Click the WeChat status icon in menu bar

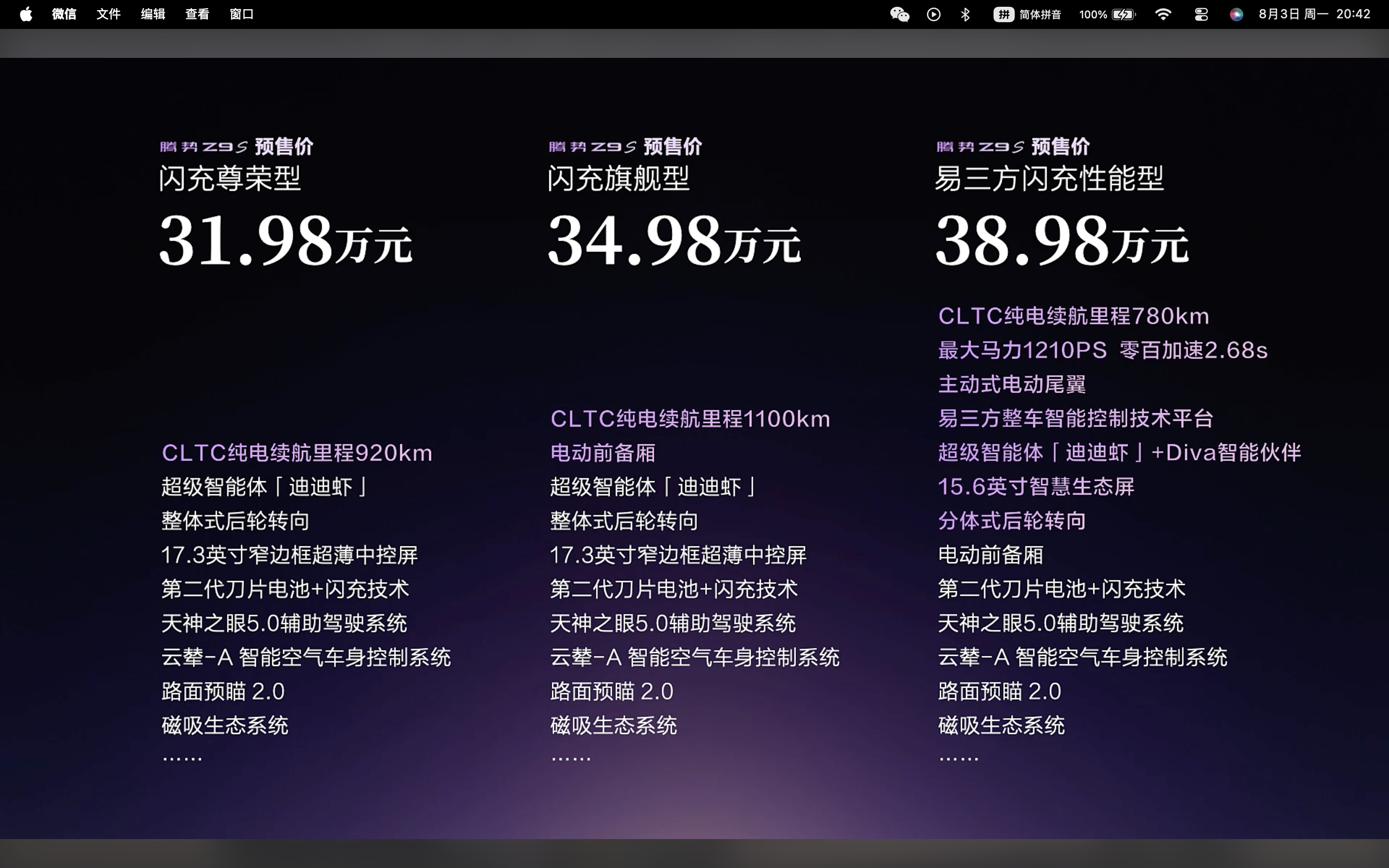(x=899, y=14)
